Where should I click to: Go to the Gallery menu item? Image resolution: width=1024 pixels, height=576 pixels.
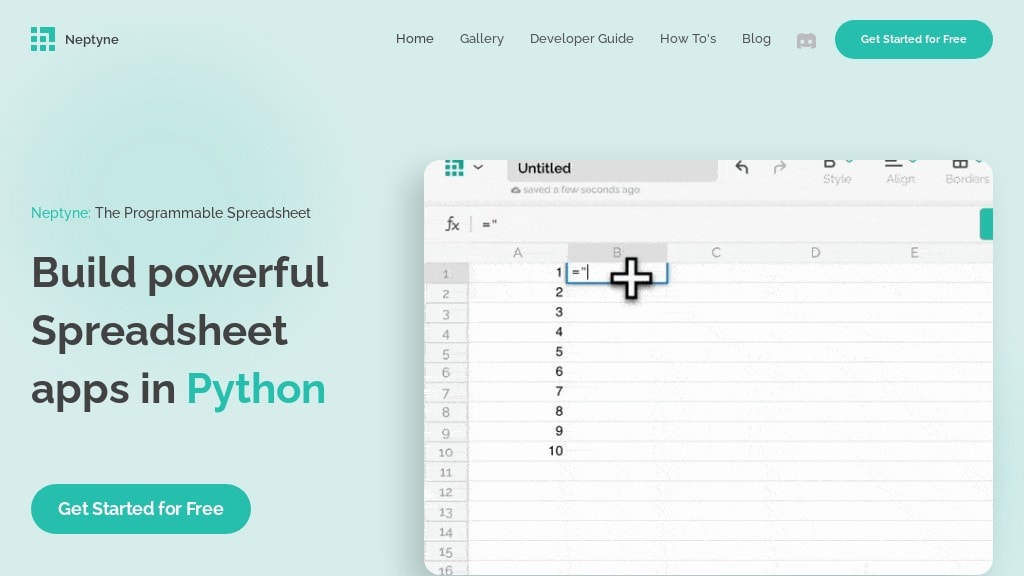click(x=481, y=38)
